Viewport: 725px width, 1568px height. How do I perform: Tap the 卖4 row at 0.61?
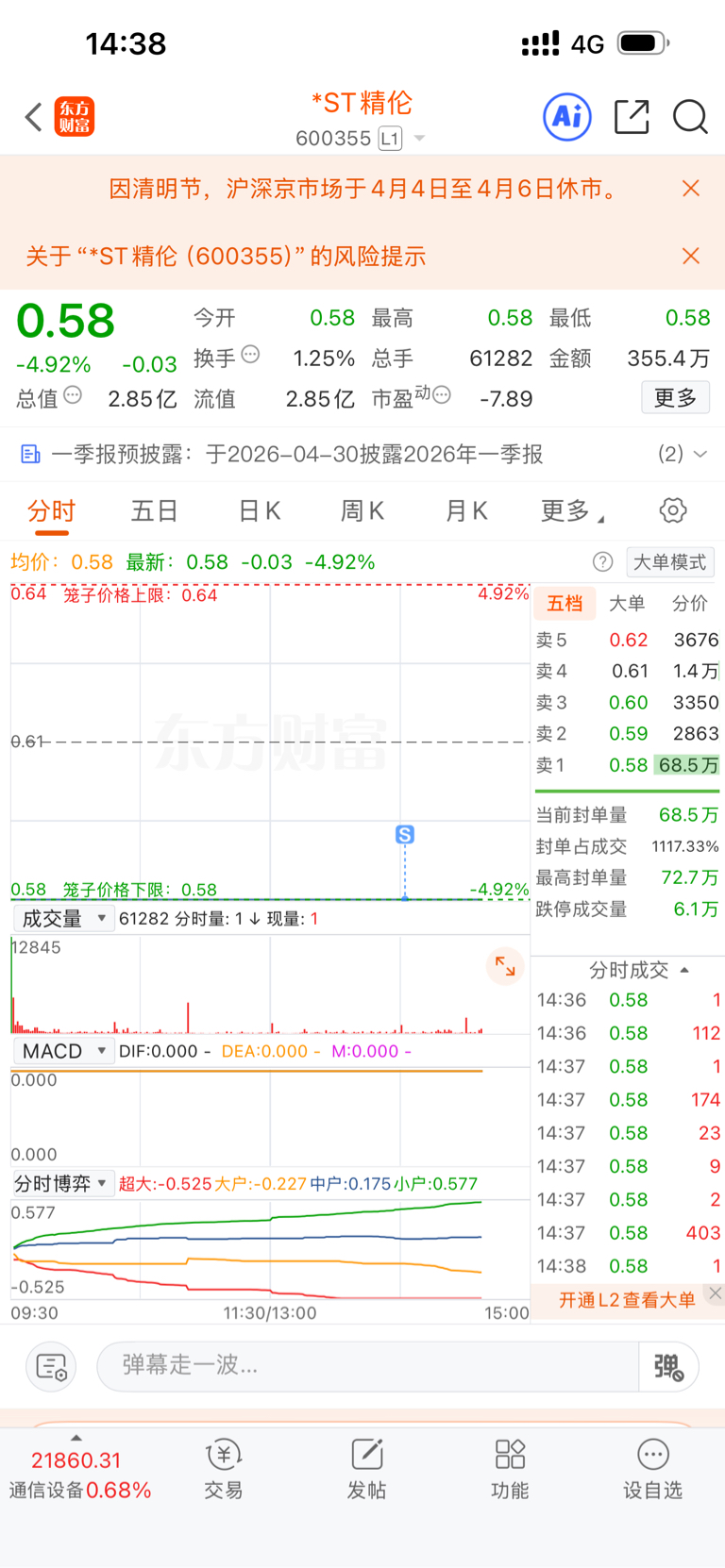[627, 671]
